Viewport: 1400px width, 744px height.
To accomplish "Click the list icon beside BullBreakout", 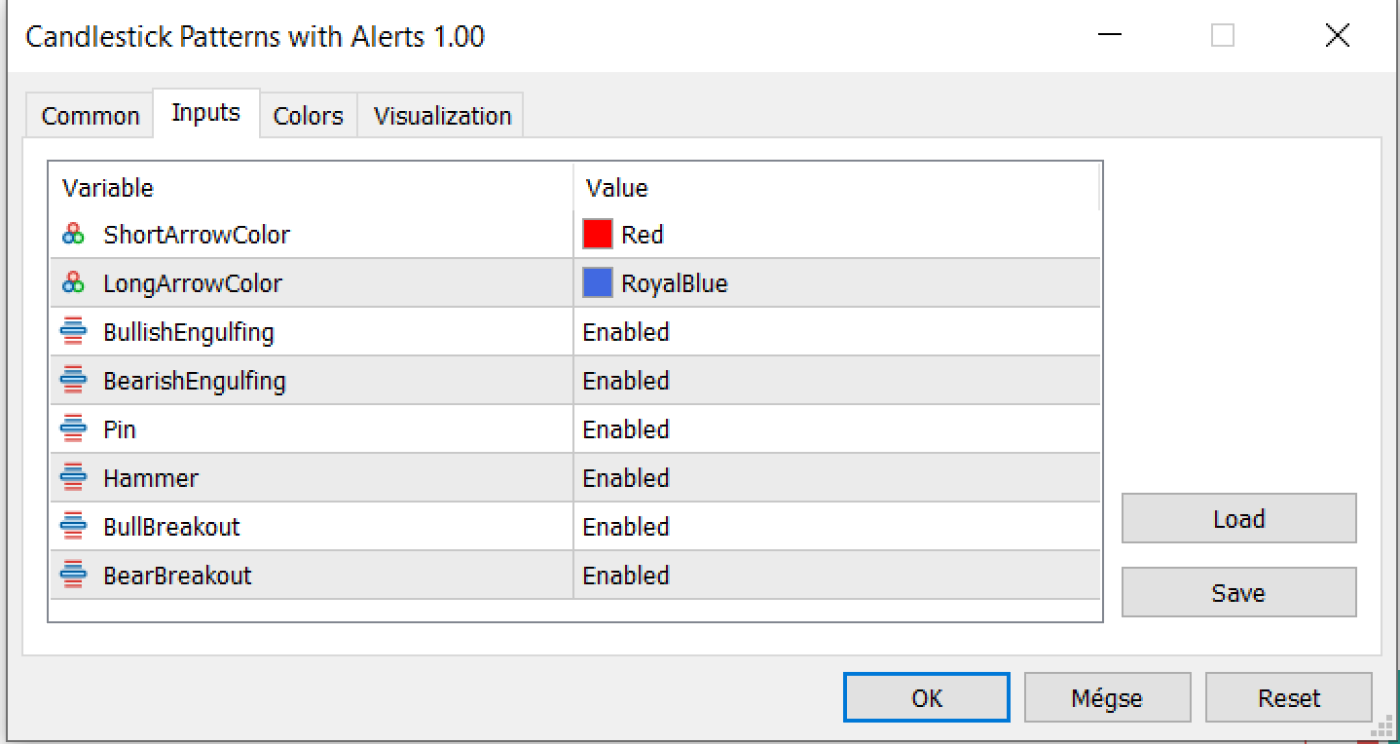I will [72, 526].
